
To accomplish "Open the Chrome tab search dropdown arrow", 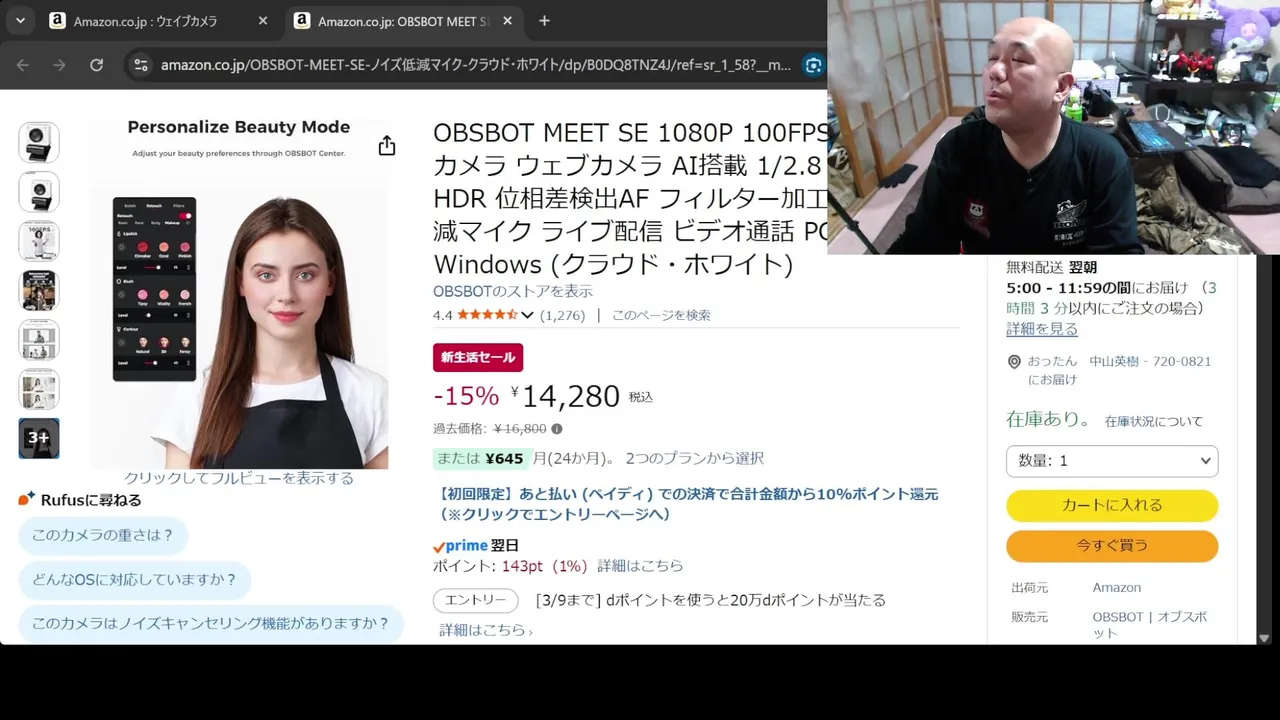I will [x=20, y=20].
